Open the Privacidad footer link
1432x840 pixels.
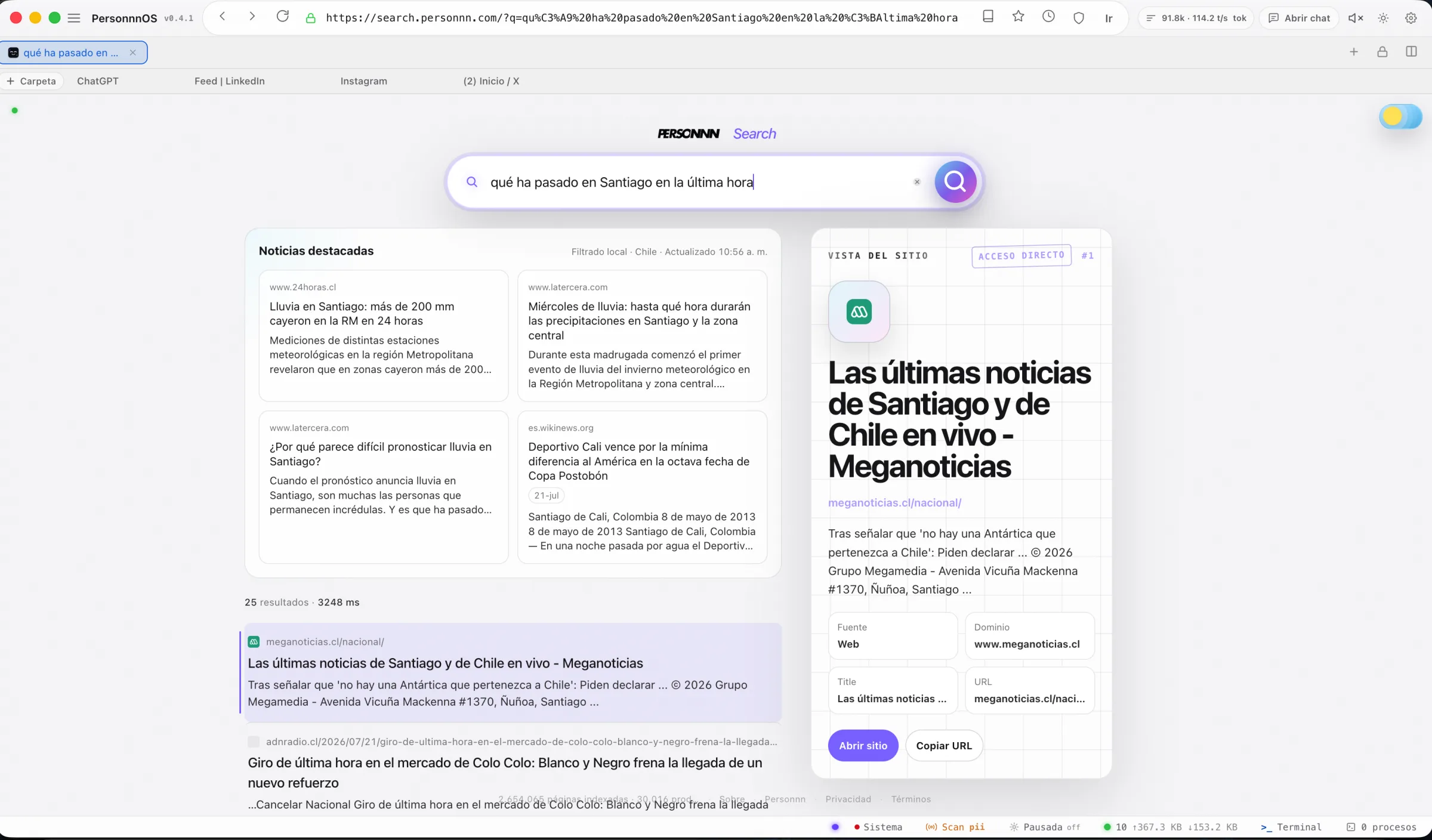pos(848,799)
